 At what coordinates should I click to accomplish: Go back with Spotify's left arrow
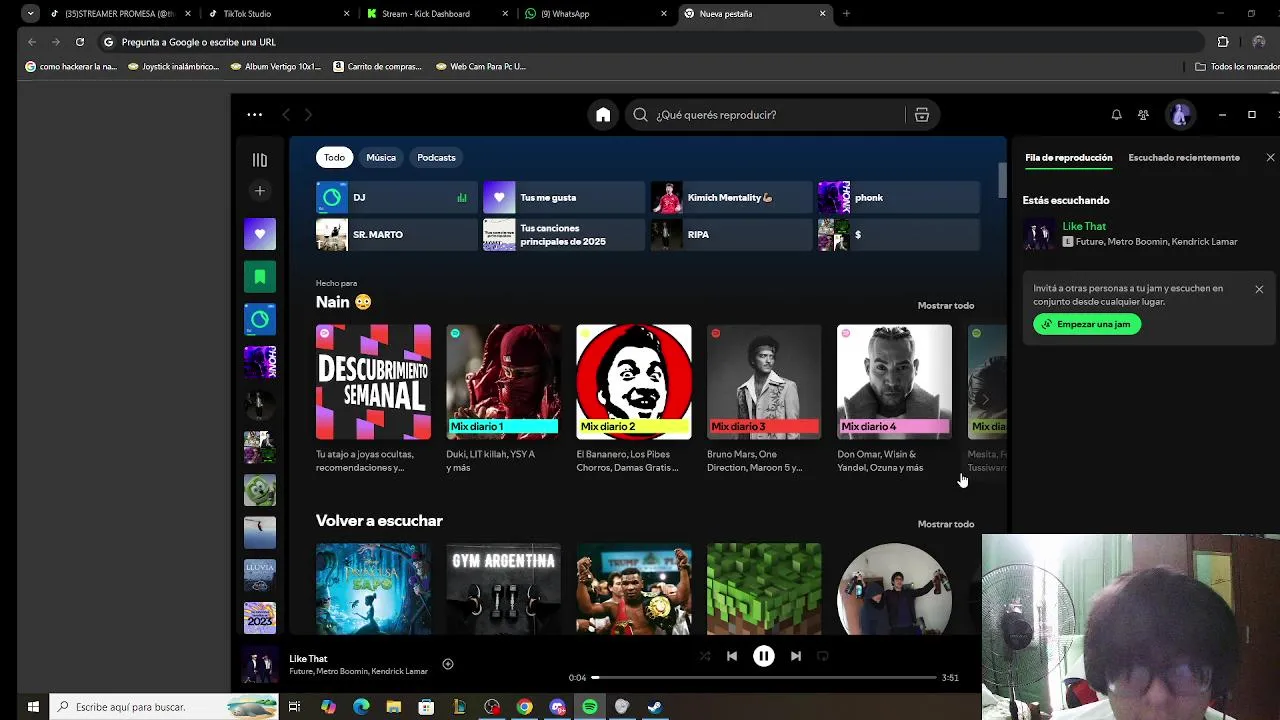(x=286, y=115)
